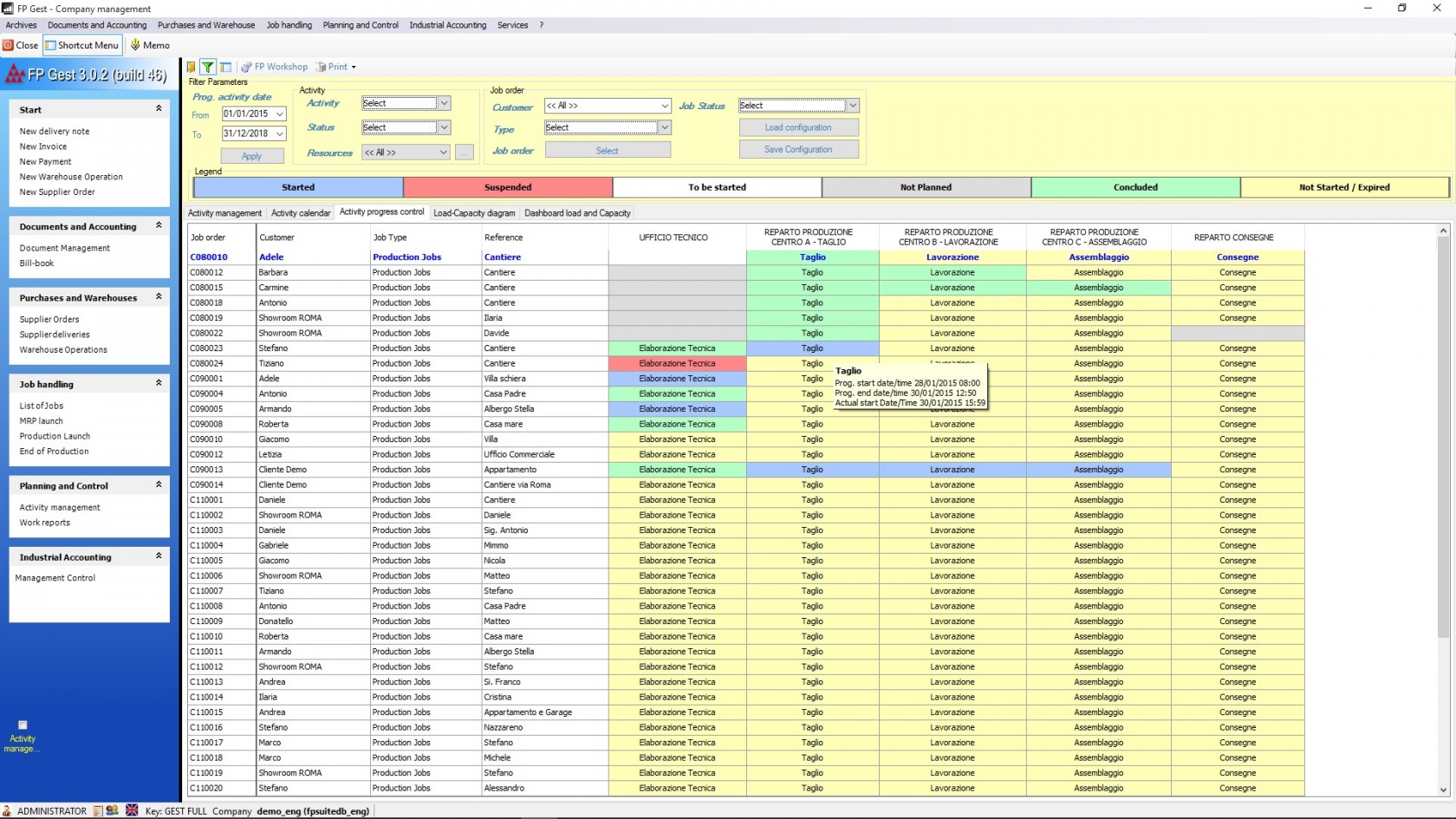Screen dimensions: 1456x819
Task: Switch to the Load-Capacity diagram tab
Action: 474,213
